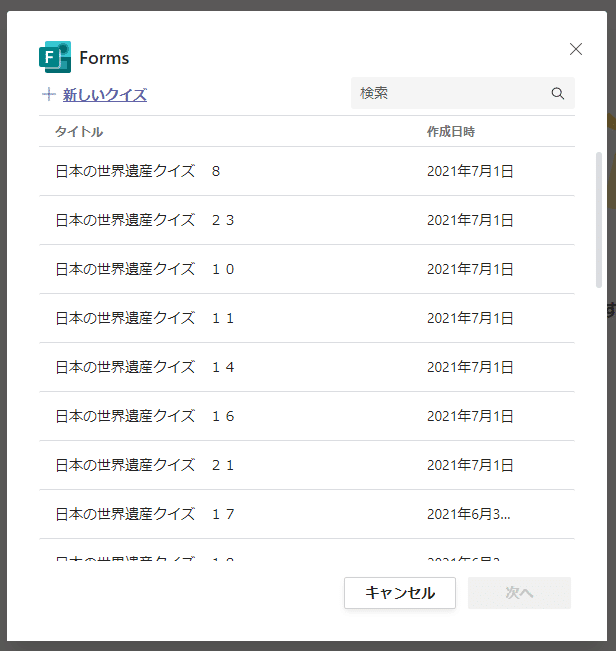Select quiz 日本の世界遺産クイズ 10
The height and width of the screenshot is (651, 616).
pyautogui.click(x=307, y=269)
